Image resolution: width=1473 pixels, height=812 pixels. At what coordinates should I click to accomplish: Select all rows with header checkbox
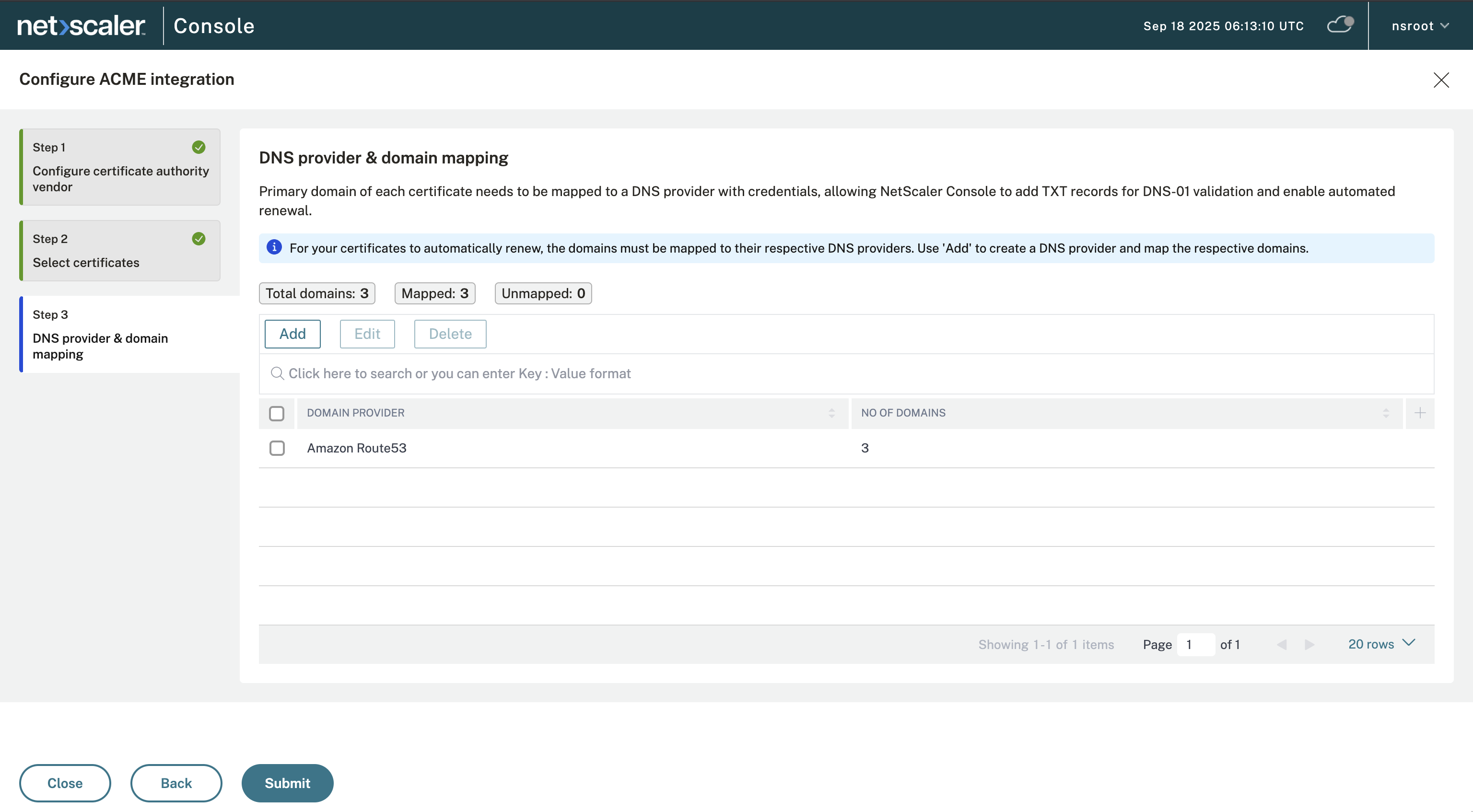tap(277, 413)
